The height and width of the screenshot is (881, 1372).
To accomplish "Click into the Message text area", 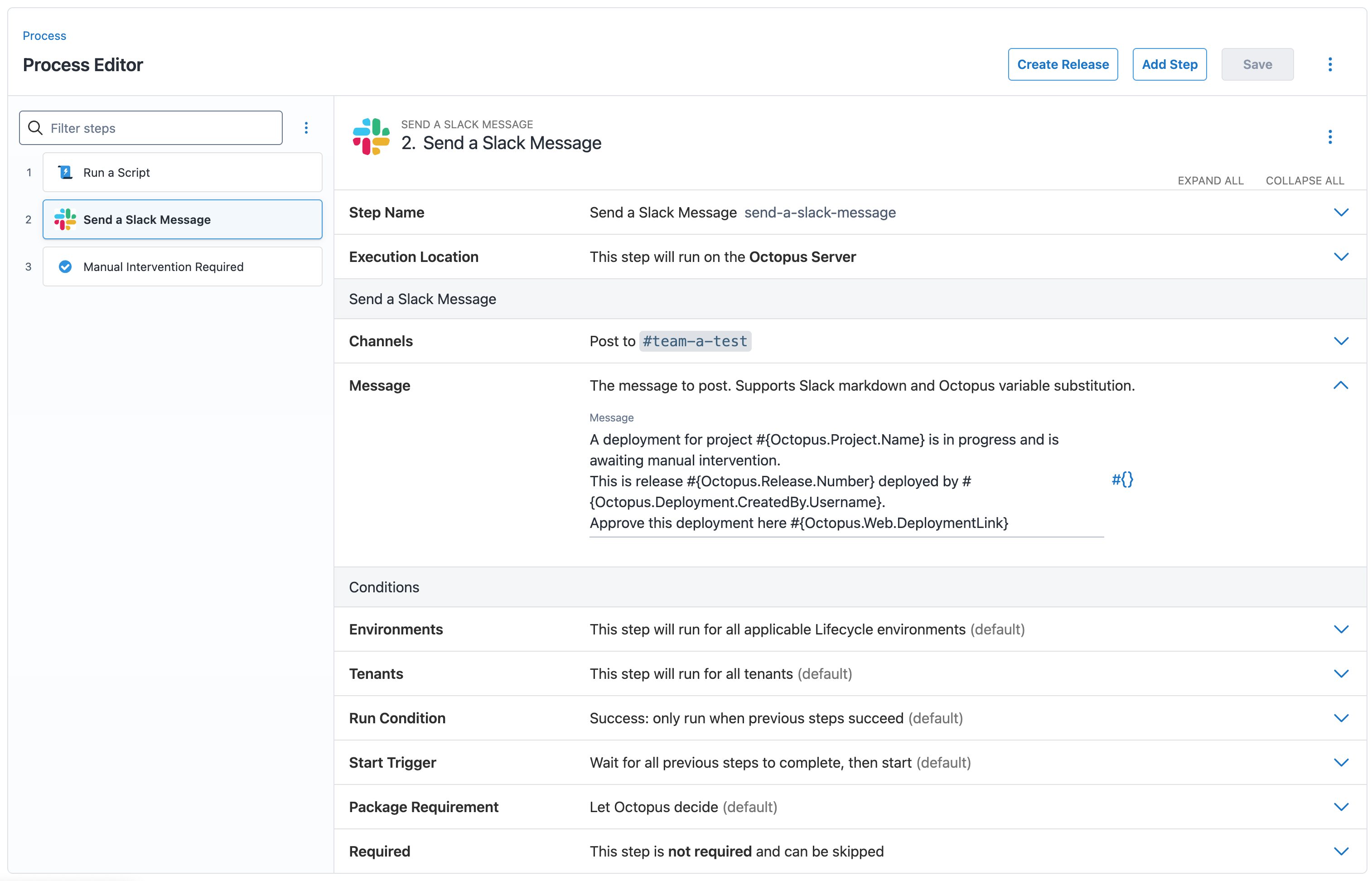I will (x=846, y=481).
